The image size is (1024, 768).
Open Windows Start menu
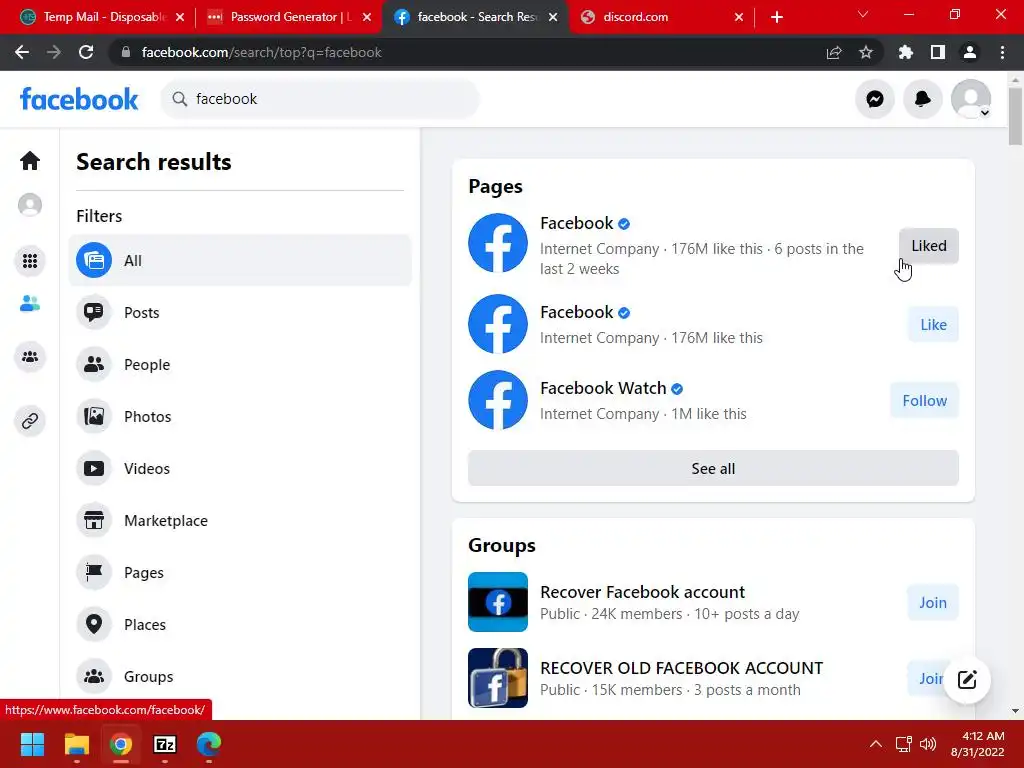(32, 744)
